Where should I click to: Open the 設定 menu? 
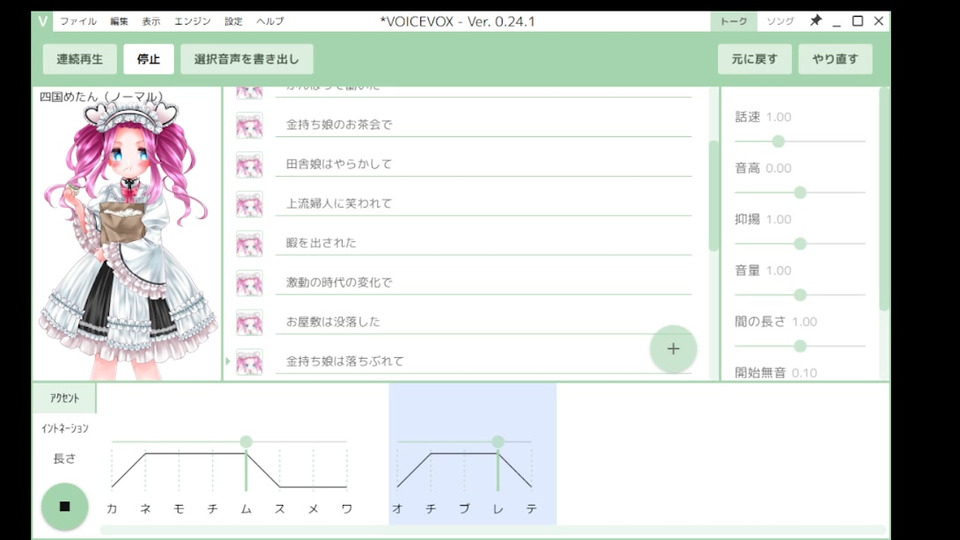coord(233,21)
